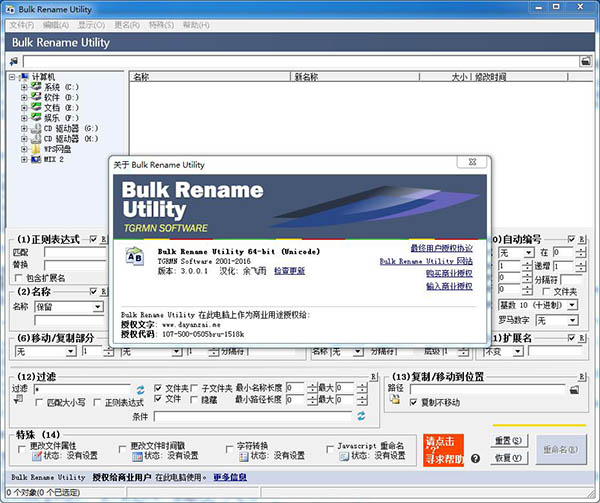Click the R reset icon in section 12

click(x=374, y=377)
